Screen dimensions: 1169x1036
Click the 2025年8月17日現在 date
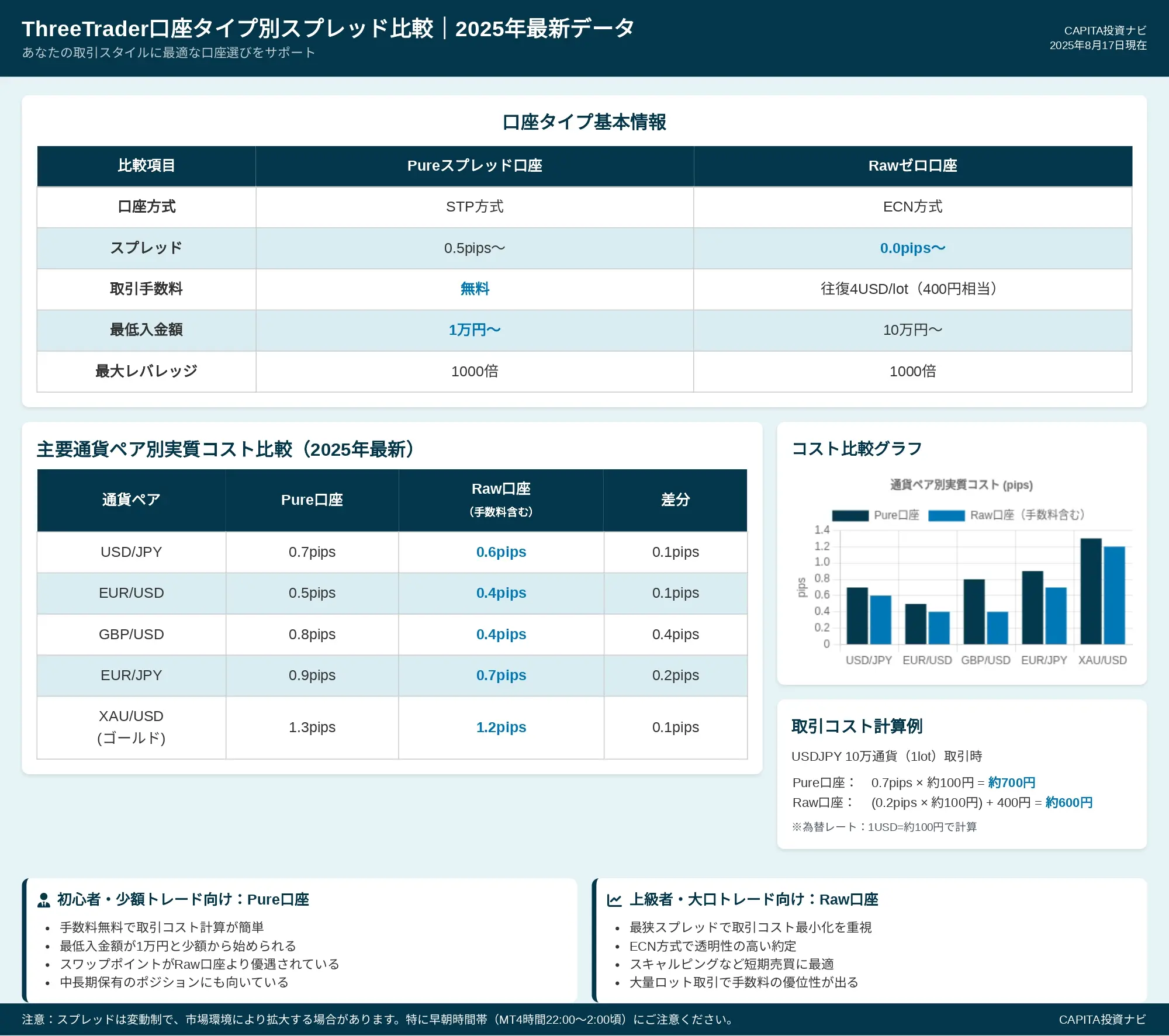click(1098, 46)
